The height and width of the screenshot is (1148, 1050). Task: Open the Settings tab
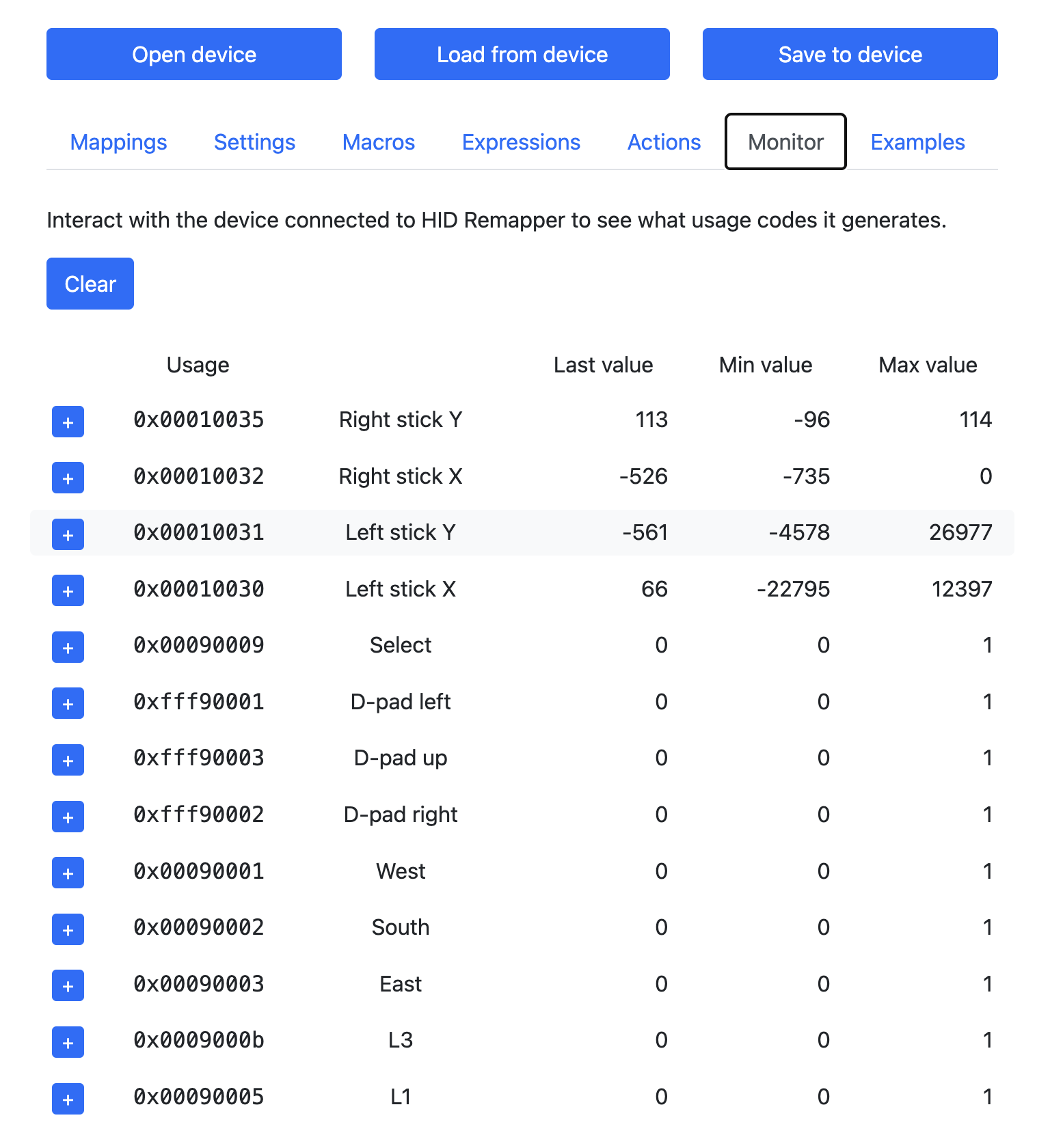254,142
